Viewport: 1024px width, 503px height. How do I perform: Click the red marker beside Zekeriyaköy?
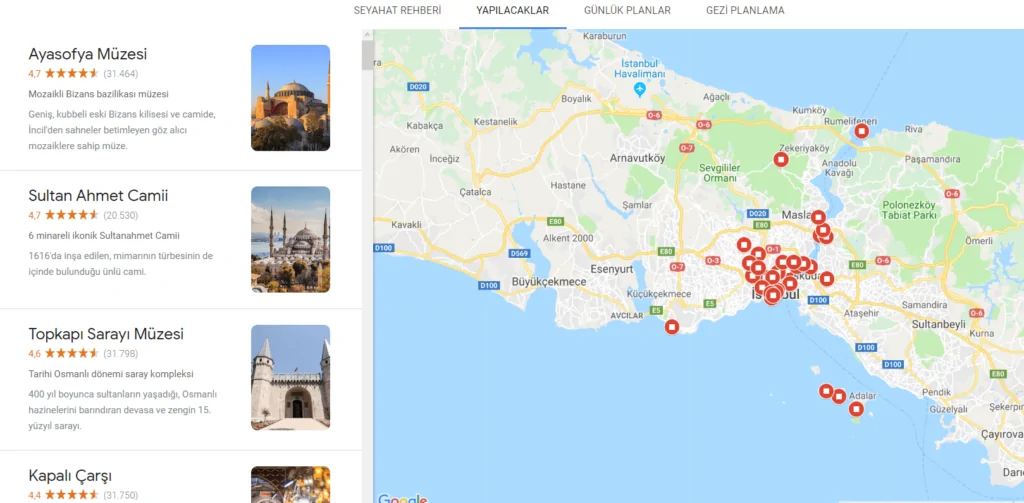(782, 159)
